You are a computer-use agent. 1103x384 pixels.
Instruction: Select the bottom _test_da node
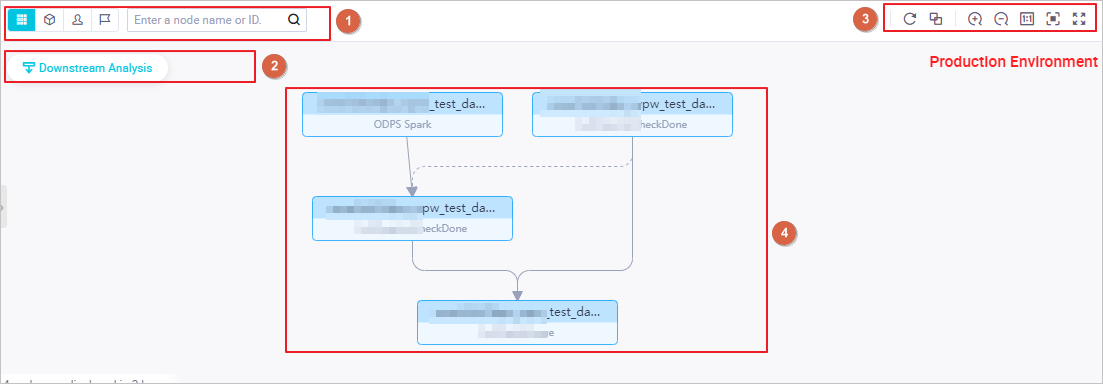coord(517,322)
